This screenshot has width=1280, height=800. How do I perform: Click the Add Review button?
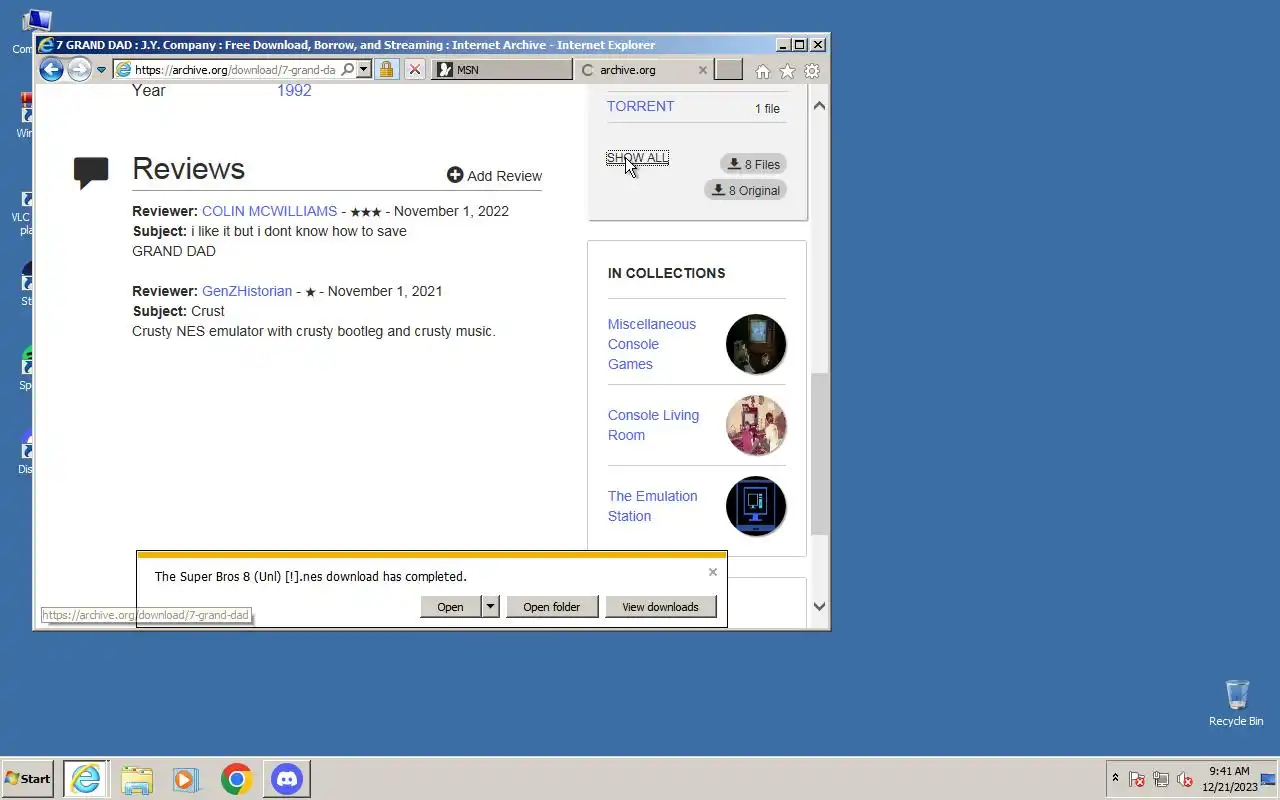[494, 175]
